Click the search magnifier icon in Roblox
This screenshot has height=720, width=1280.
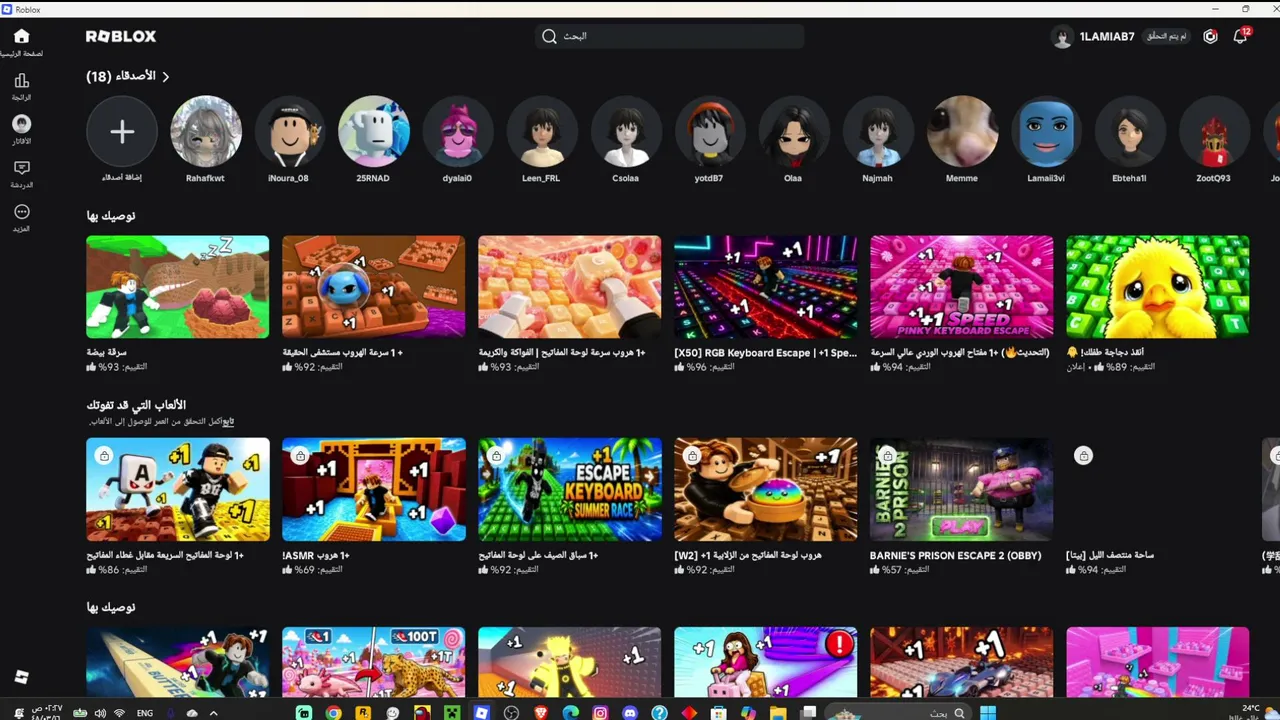pyautogui.click(x=549, y=36)
